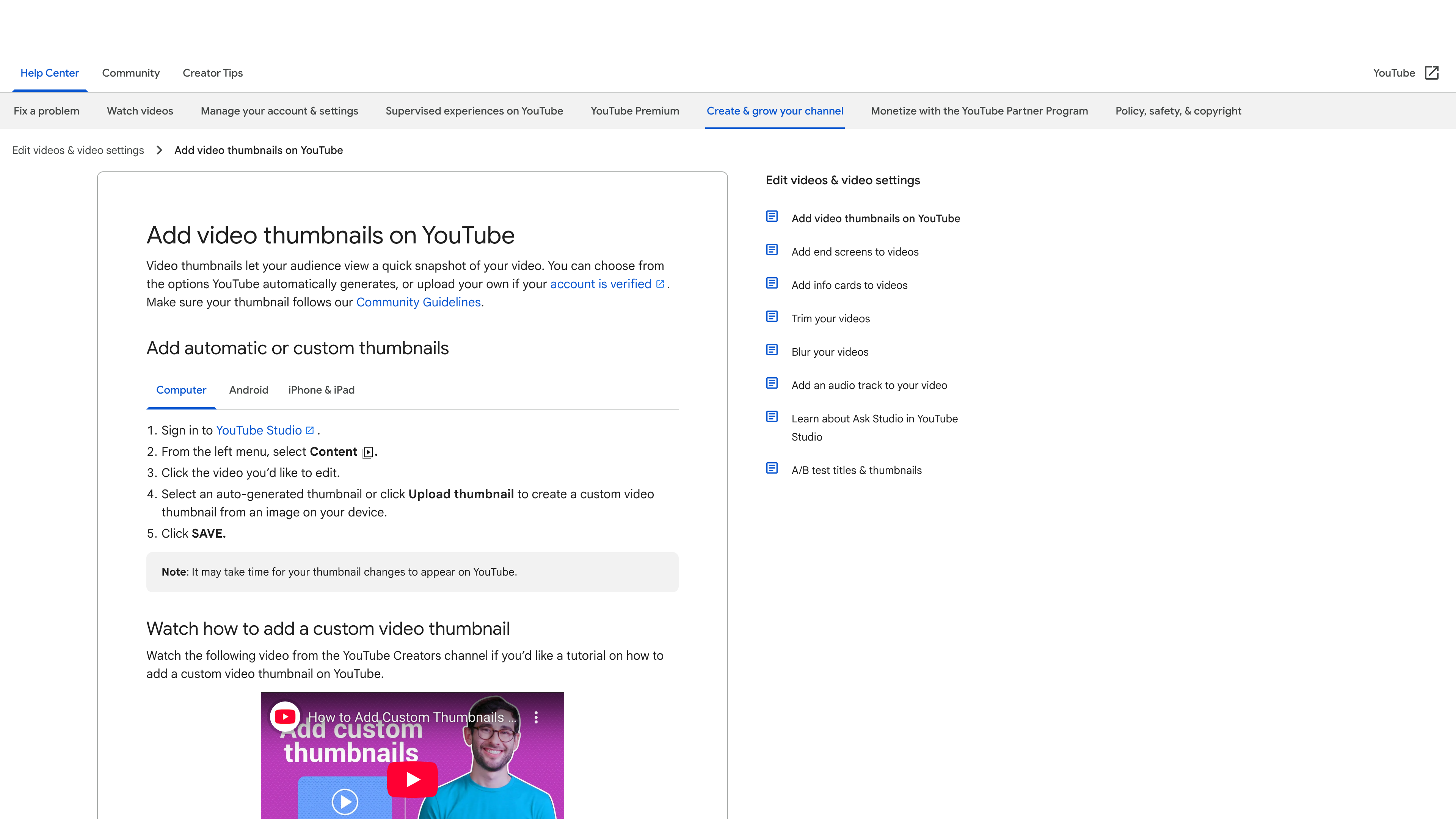1456x819 pixels.
Task: Click the external-link icon after "account is verified"
Action: coord(660,284)
